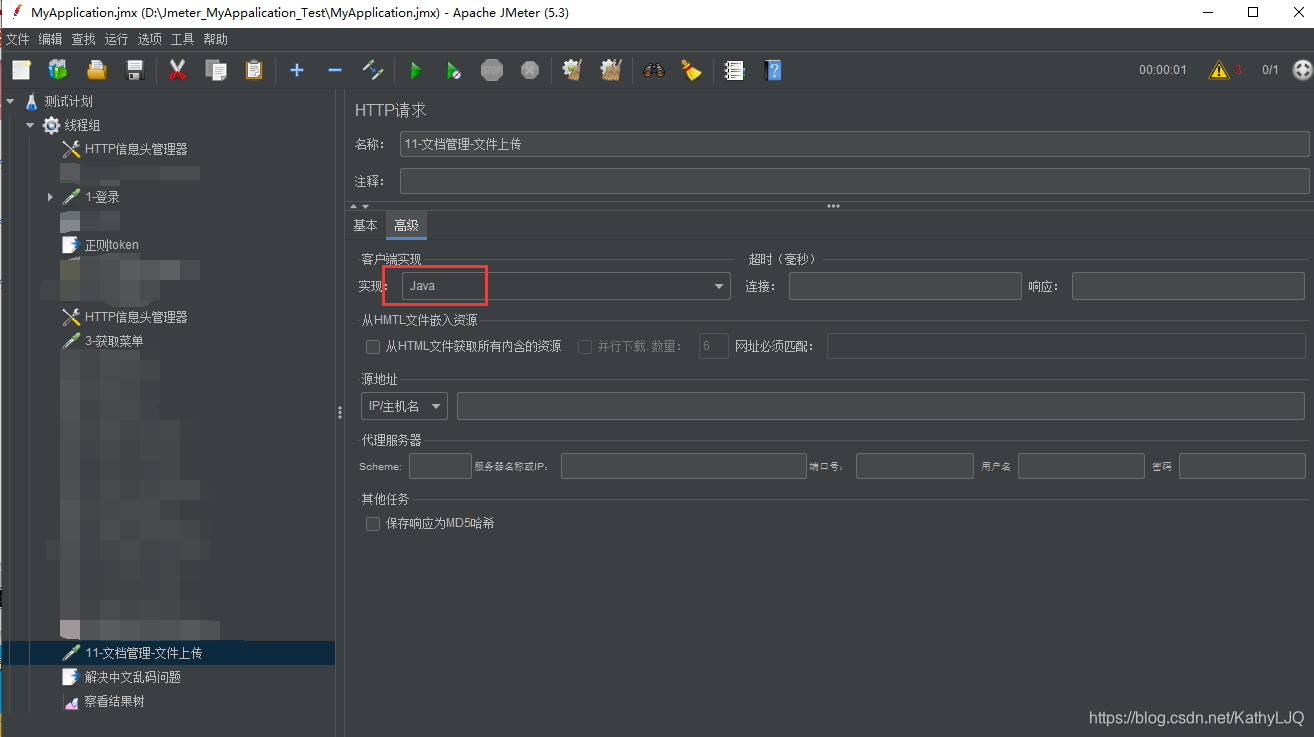This screenshot has width=1314, height=737.
Task: Open Help with question mark icon
Action: pyautogui.click(x=773, y=70)
